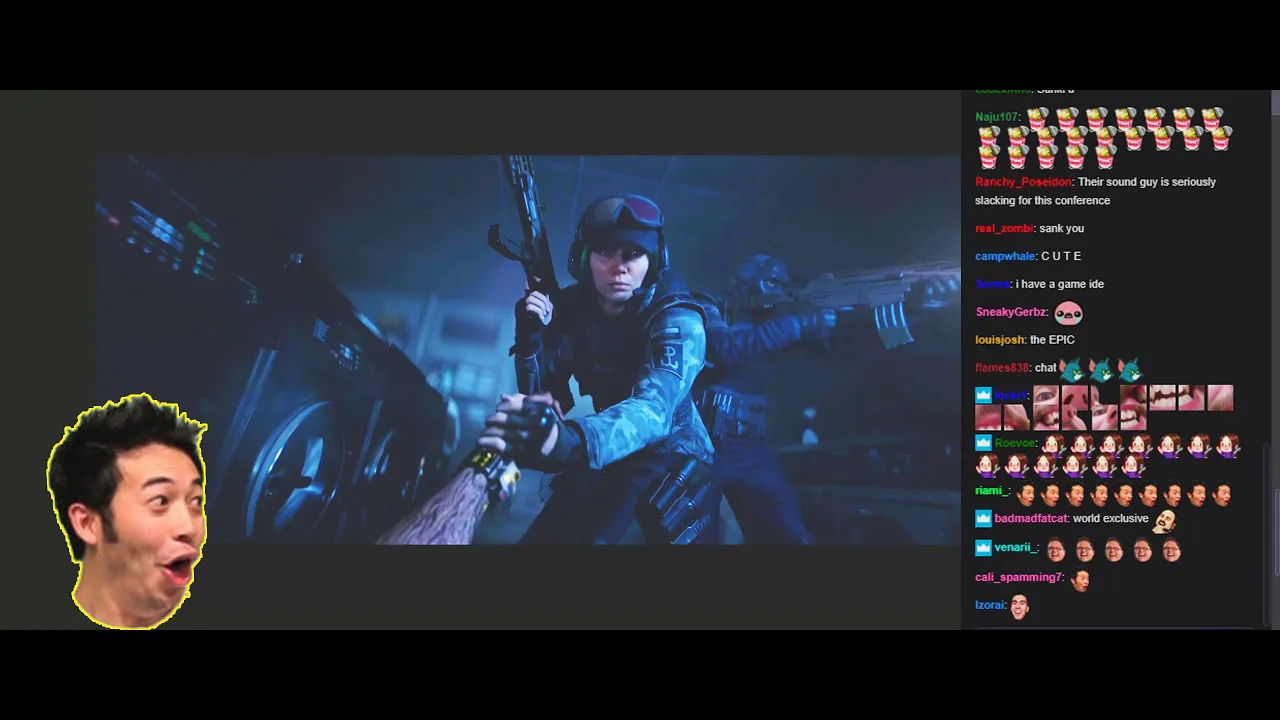Click the large PogChamp face overlay

127,512
